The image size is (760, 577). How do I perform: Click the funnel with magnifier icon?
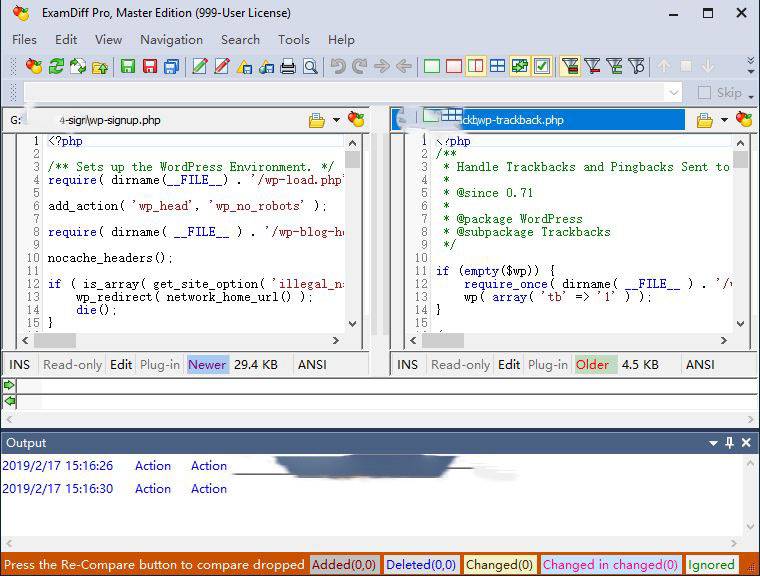tap(637, 66)
